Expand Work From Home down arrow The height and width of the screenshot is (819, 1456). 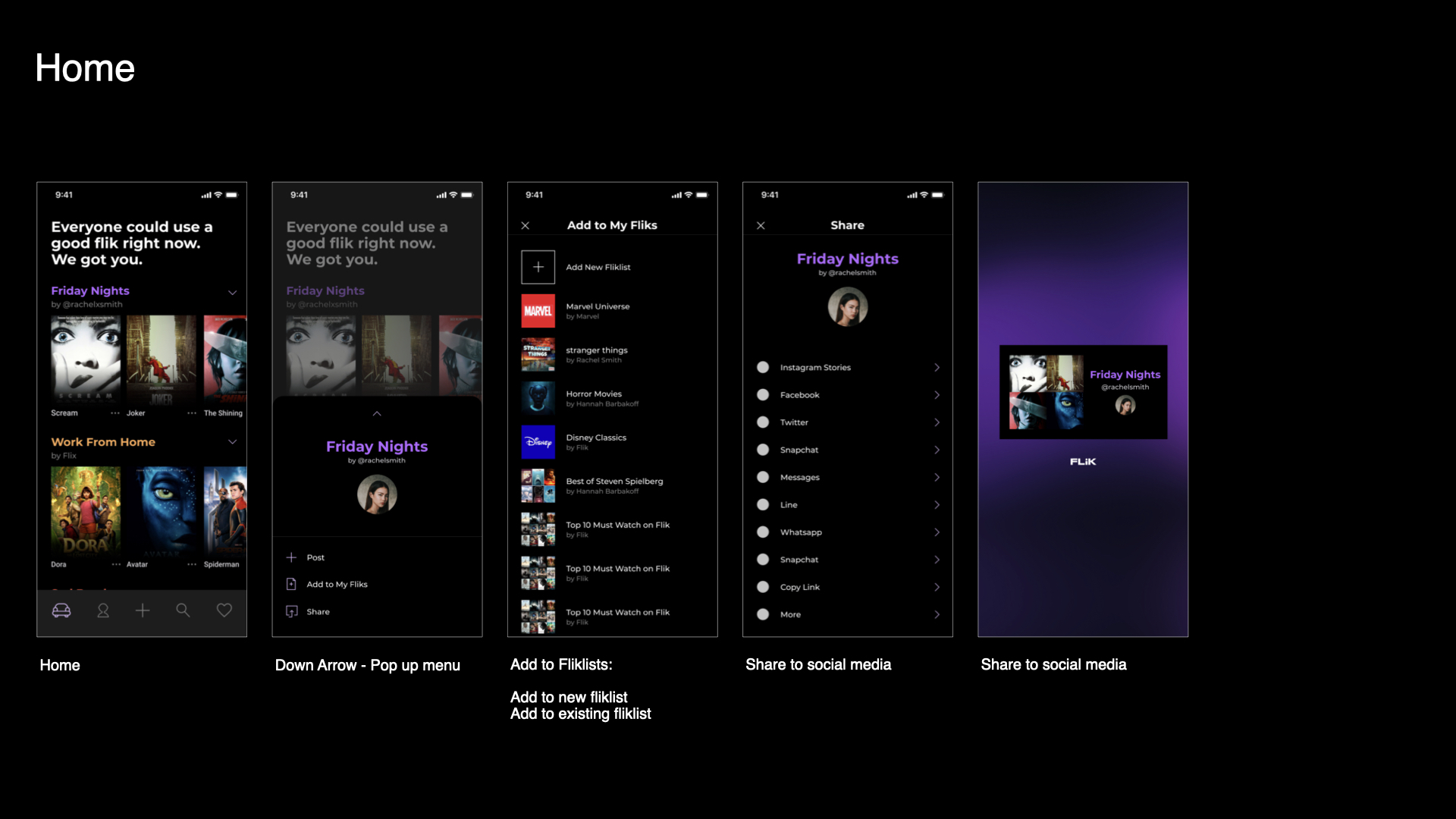(x=233, y=442)
